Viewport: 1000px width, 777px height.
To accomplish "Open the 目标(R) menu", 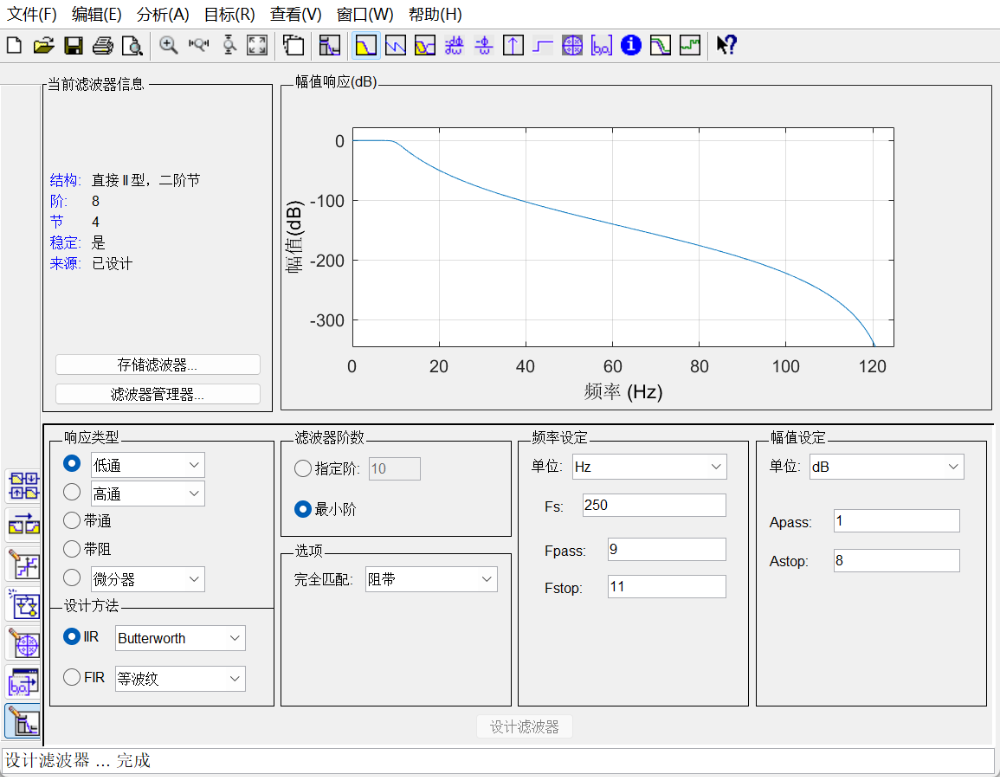I will point(230,14).
